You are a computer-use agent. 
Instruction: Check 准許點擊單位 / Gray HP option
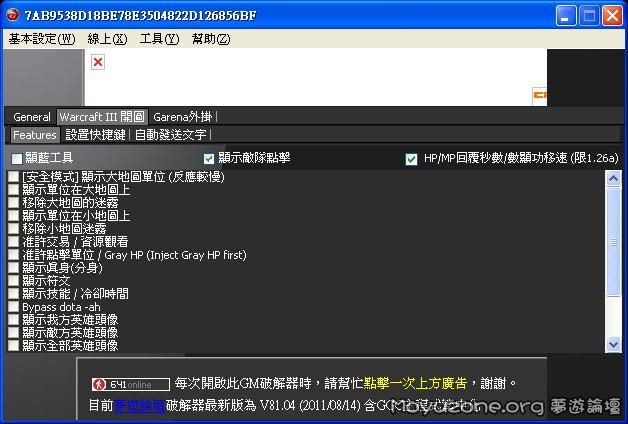(x=14, y=255)
